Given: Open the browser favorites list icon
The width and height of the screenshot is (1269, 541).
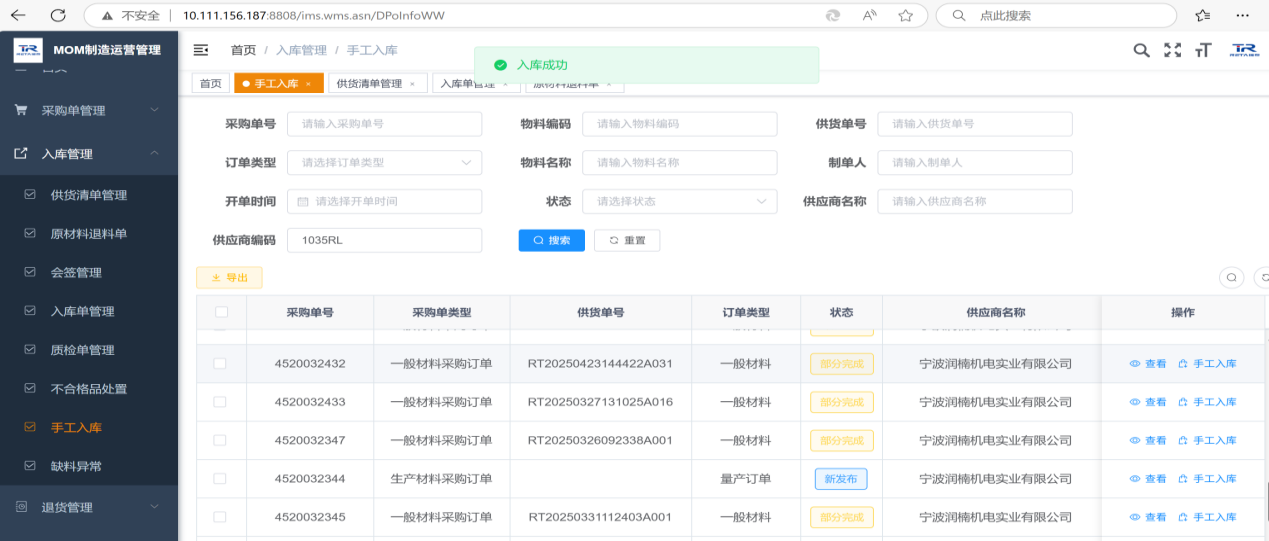Looking at the screenshot, I should (1203, 15).
